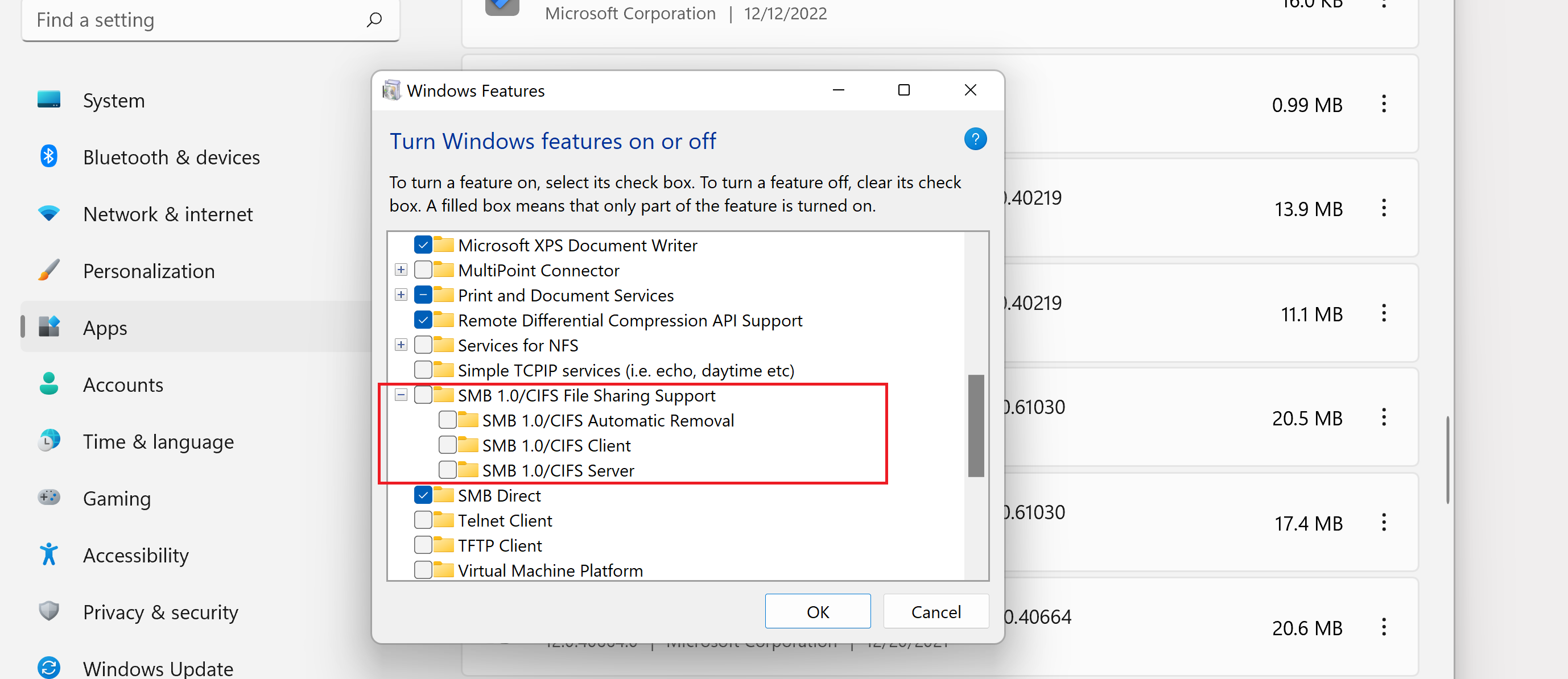Viewport: 1568px width, 679px height.
Task: Click the Privacy & security shield icon
Action: [48, 611]
